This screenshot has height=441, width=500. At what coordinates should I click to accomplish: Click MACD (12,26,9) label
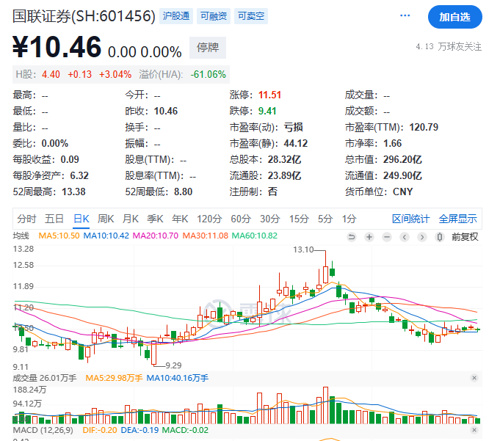(43, 430)
